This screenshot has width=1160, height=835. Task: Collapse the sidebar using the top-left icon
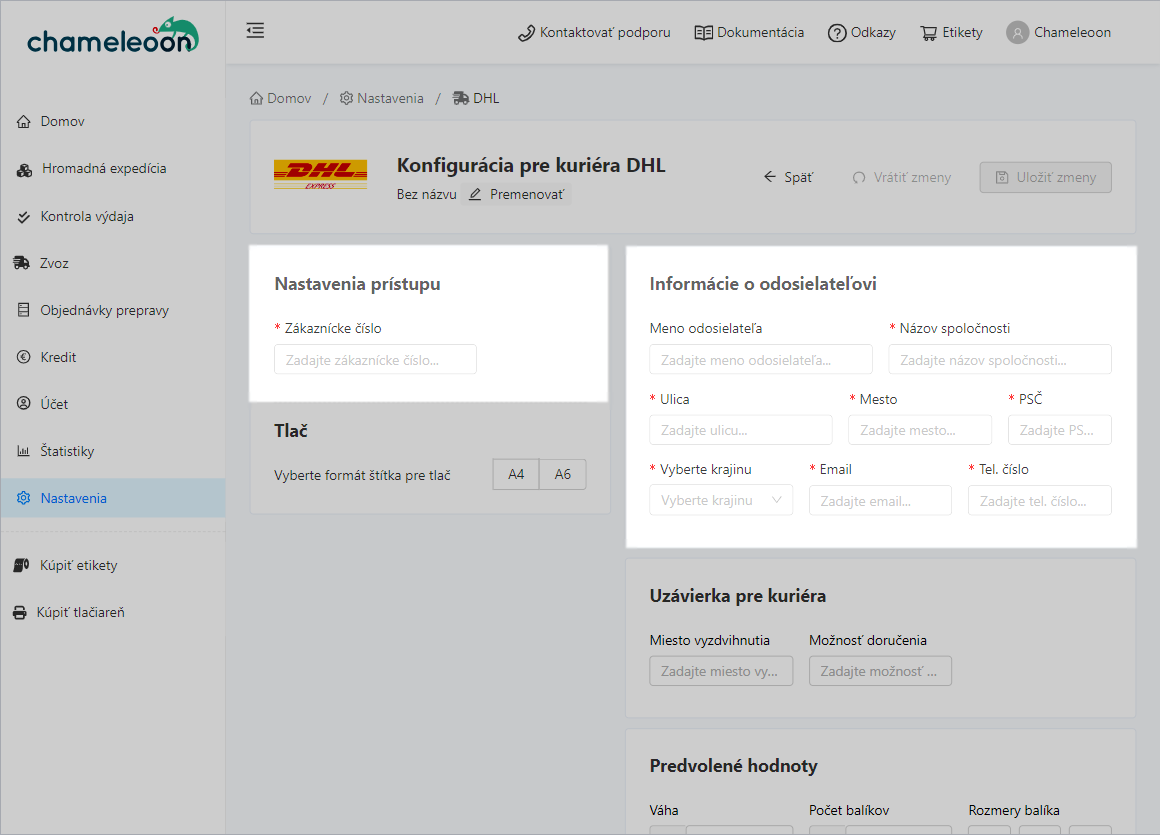coord(255,30)
